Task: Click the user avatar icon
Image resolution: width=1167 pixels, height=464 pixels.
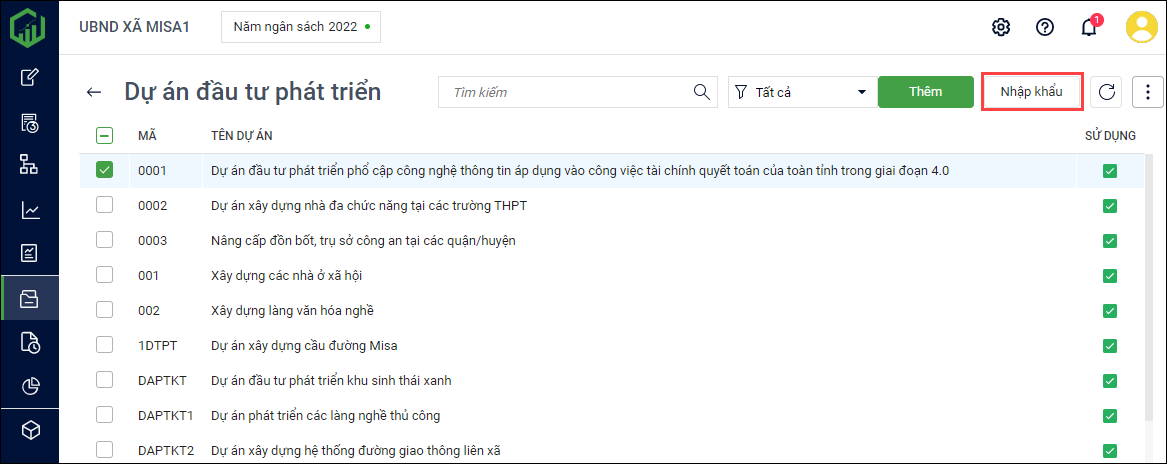Action: coord(1141,27)
